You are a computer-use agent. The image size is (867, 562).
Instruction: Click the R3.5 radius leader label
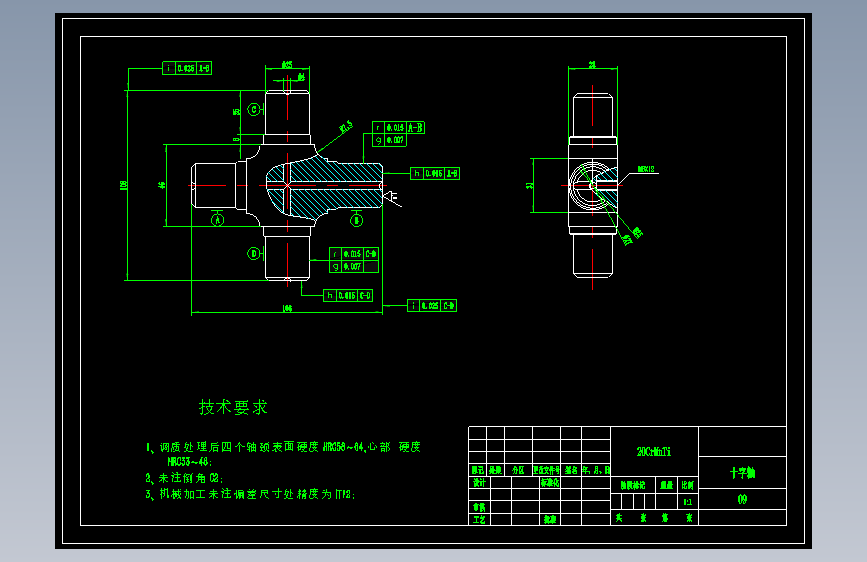pyautogui.click(x=346, y=127)
